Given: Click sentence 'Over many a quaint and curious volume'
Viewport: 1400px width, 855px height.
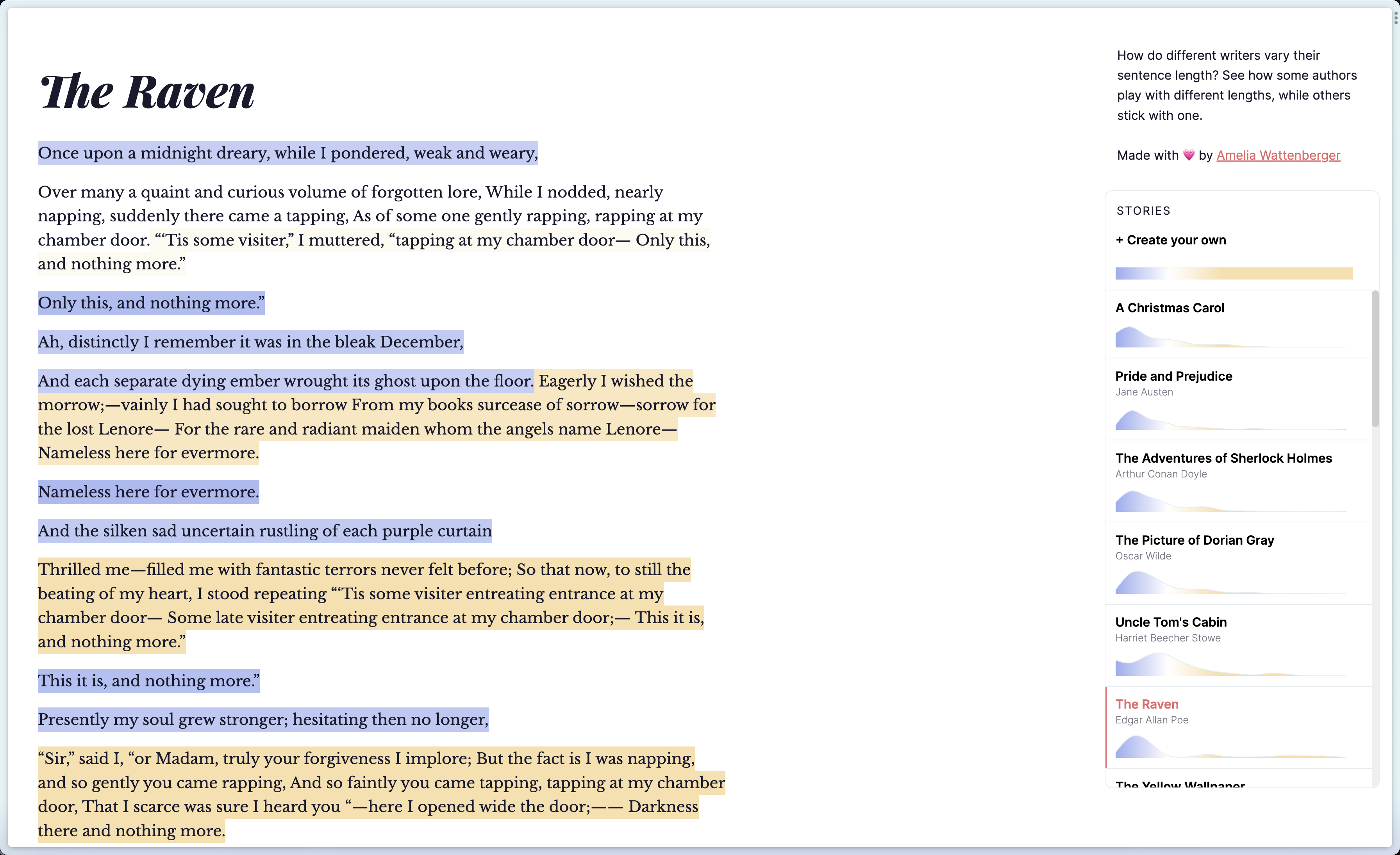Looking at the screenshot, I should (x=370, y=216).
